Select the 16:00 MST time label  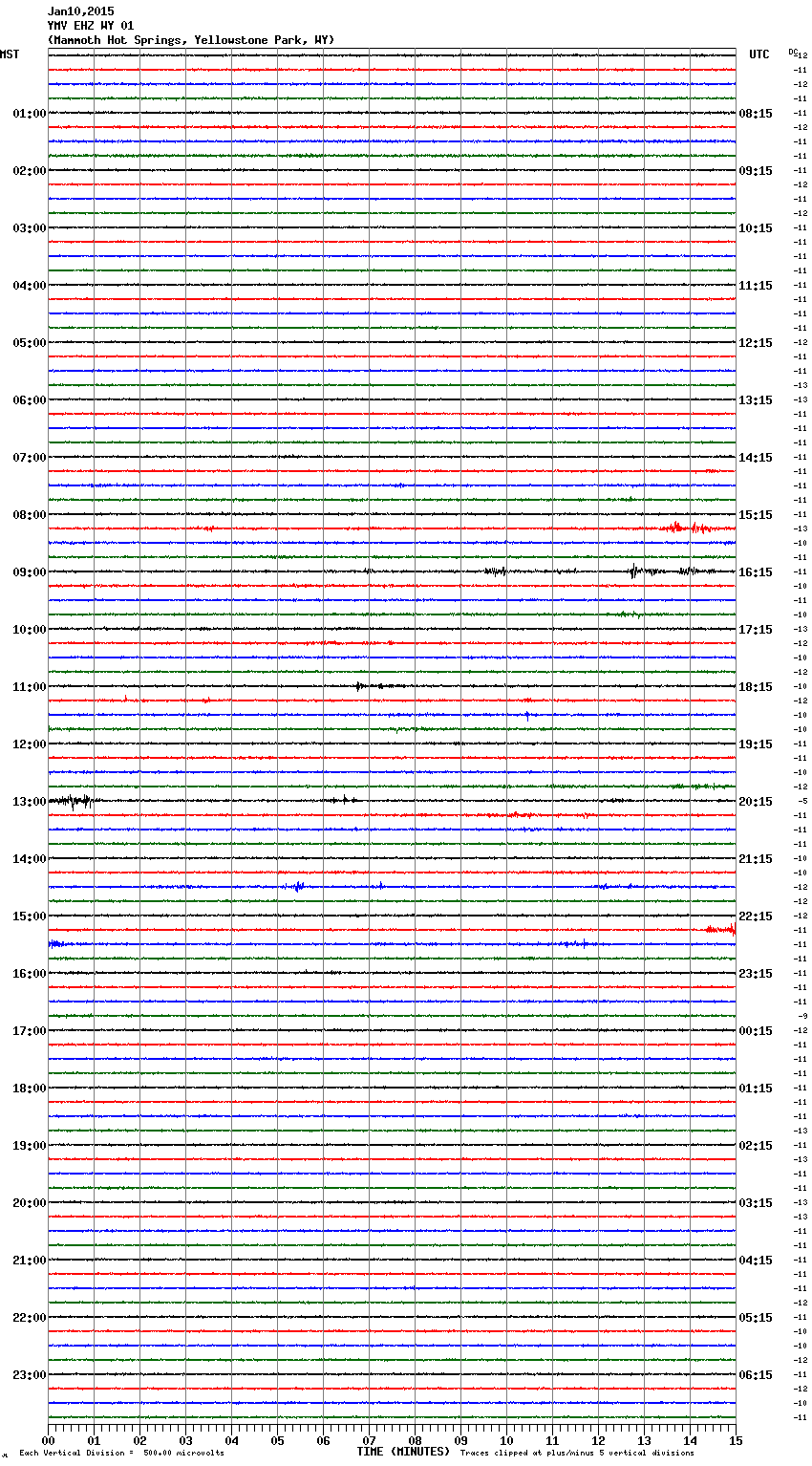(30, 974)
